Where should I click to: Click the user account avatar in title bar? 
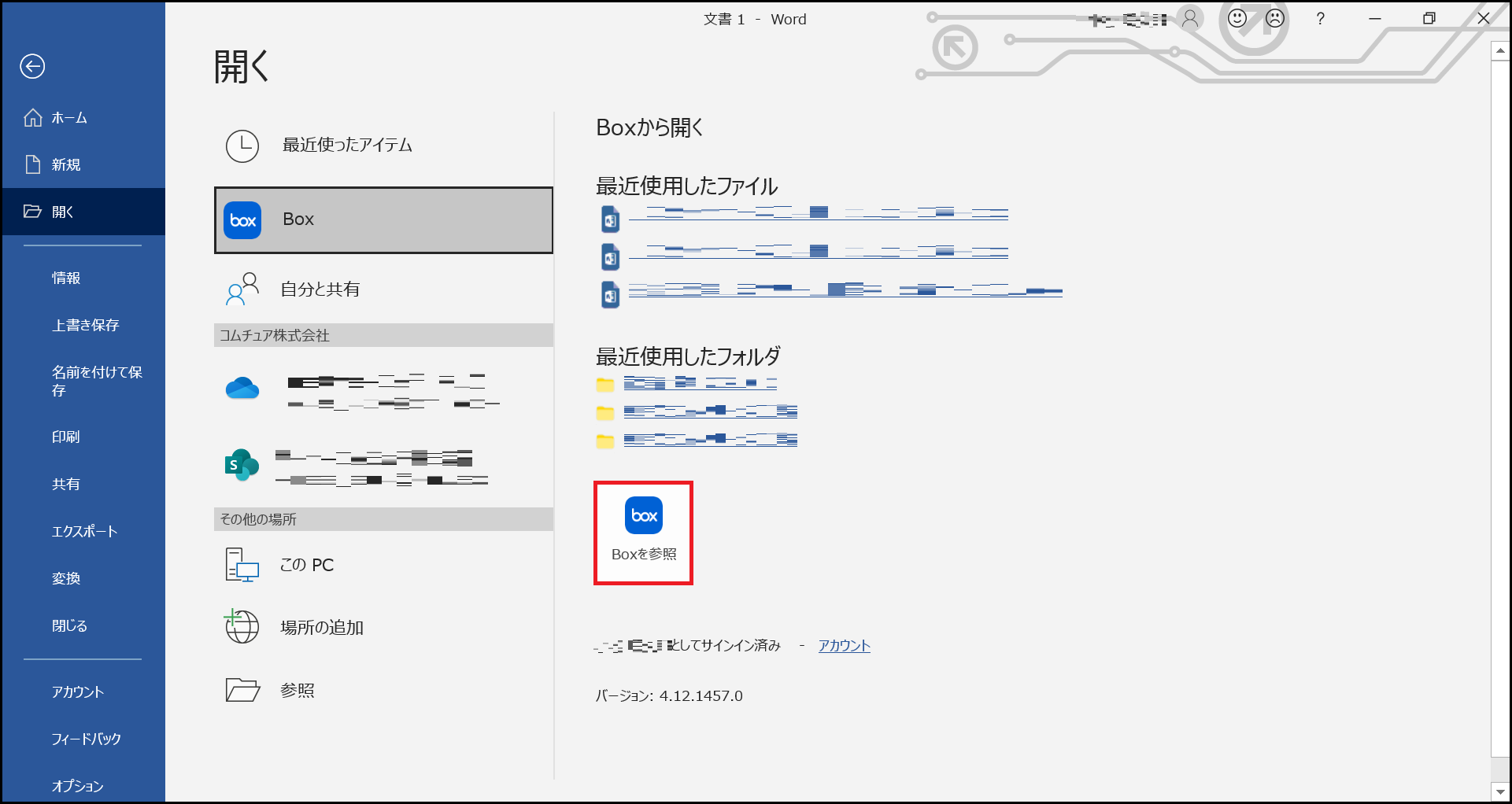1190,19
